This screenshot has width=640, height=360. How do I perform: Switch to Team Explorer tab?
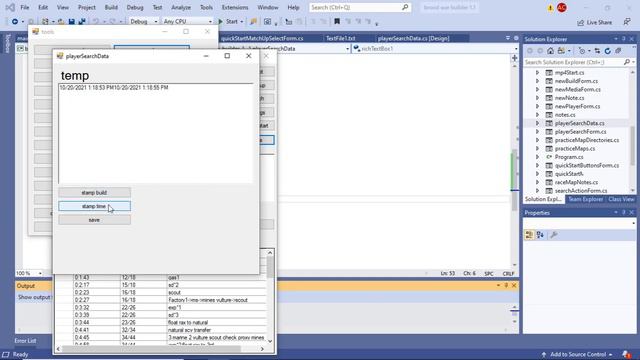[x=585, y=199]
